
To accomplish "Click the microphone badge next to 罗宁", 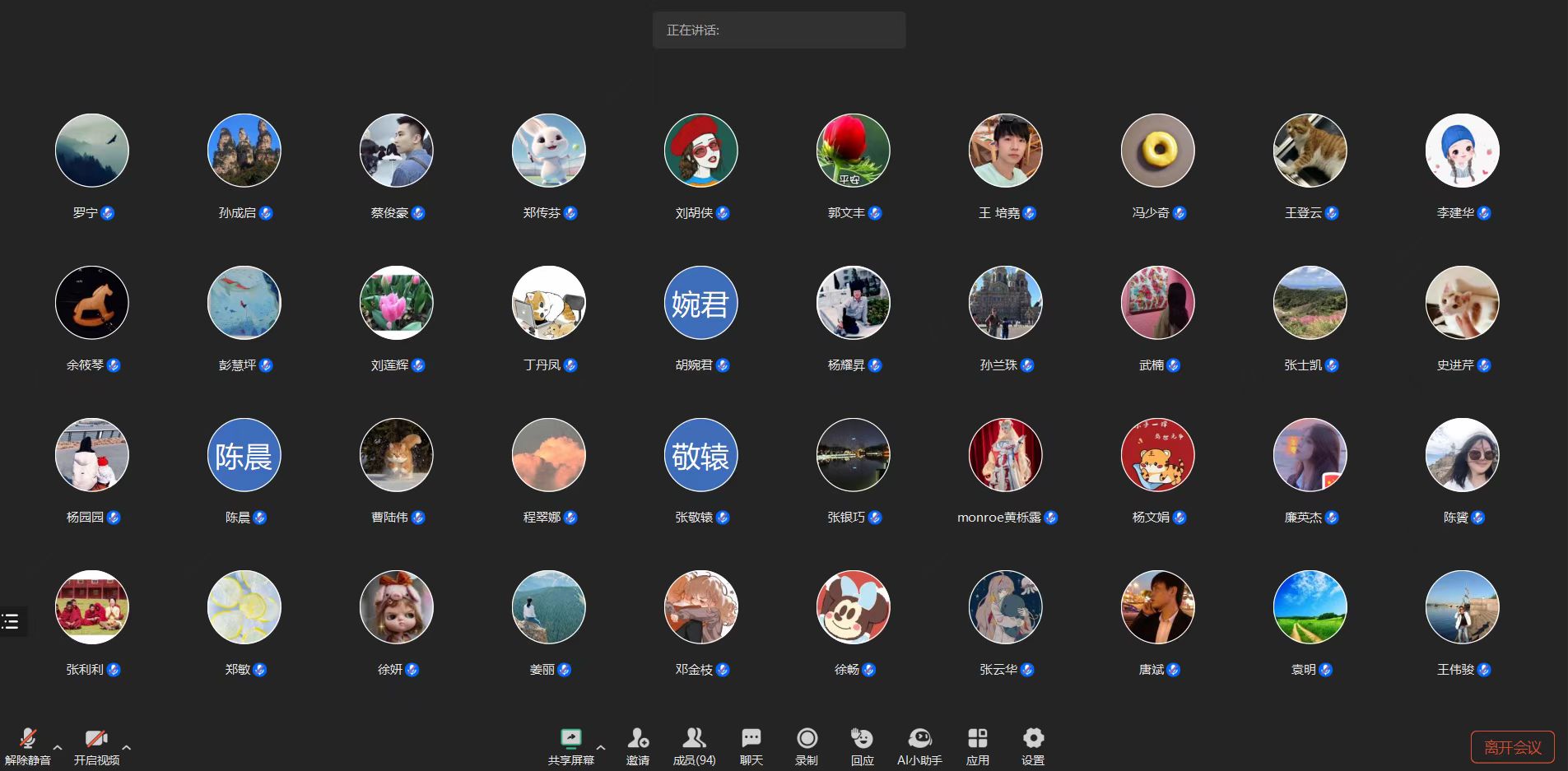I will pos(108,213).
